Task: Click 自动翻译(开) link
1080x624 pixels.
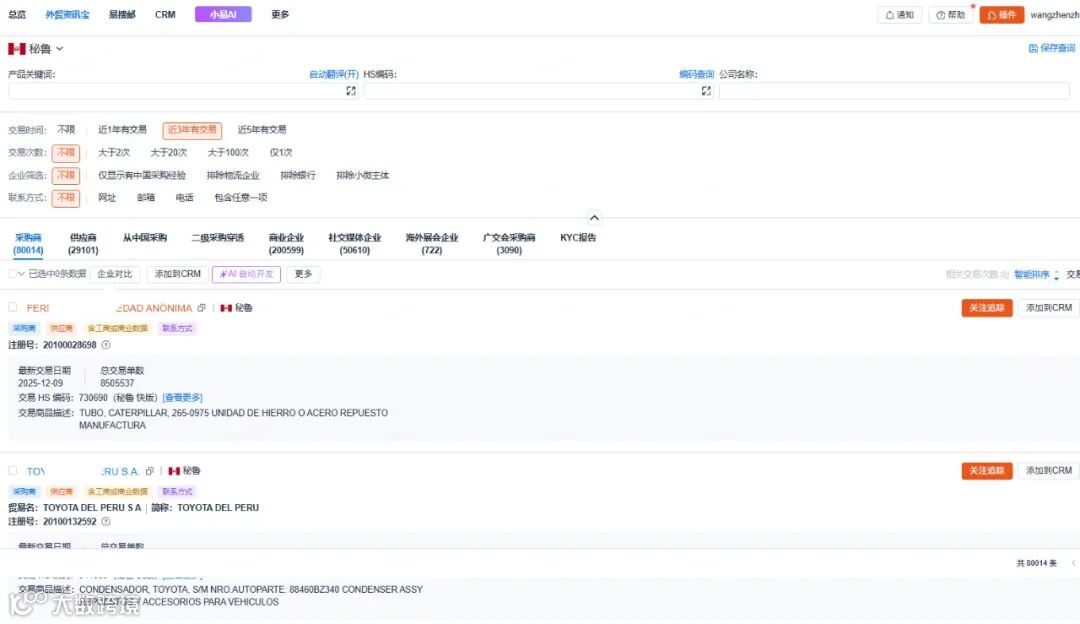Action: pyautogui.click(x=334, y=74)
